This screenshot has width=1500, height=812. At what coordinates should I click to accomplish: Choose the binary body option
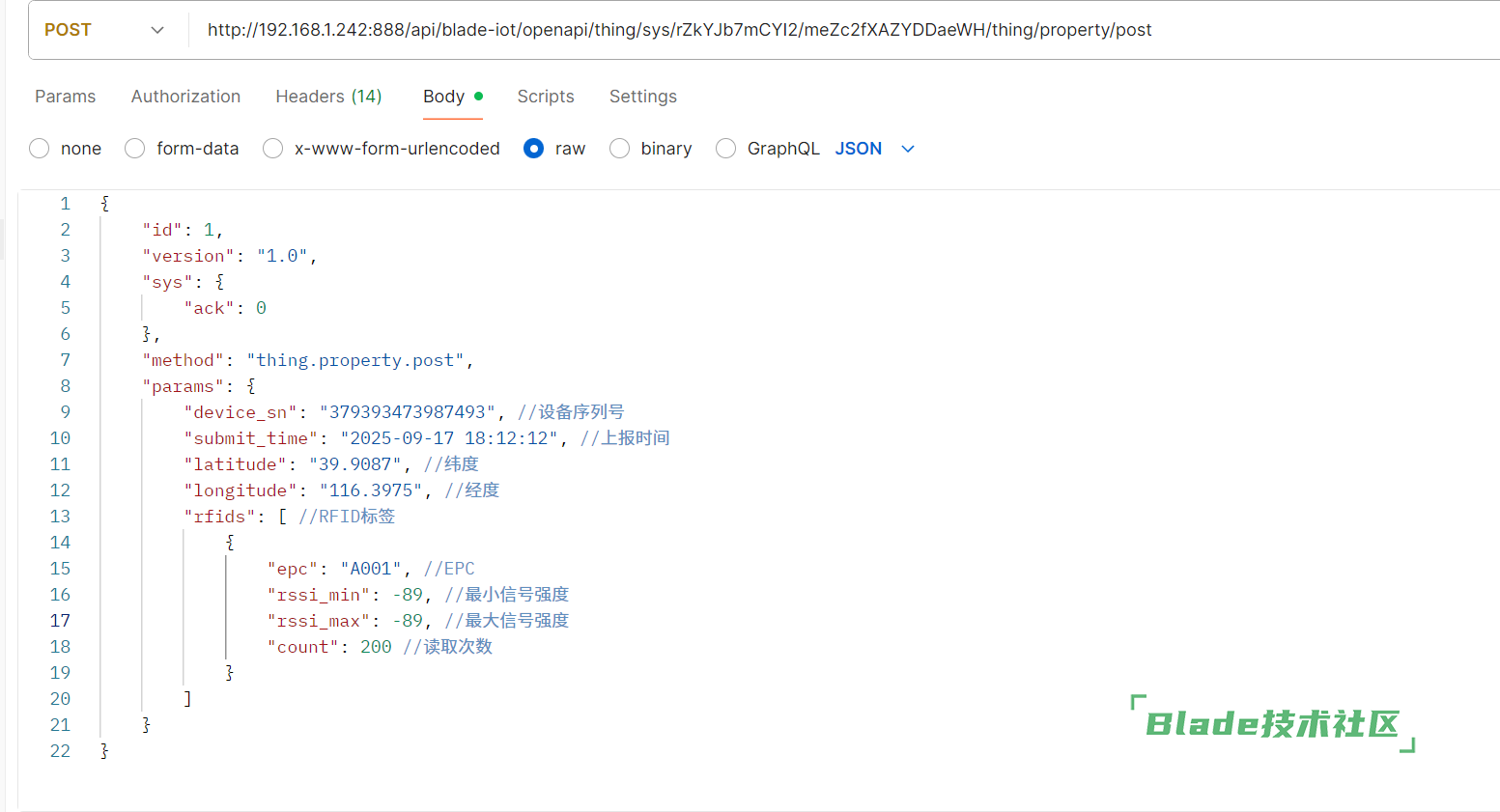[x=620, y=149]
